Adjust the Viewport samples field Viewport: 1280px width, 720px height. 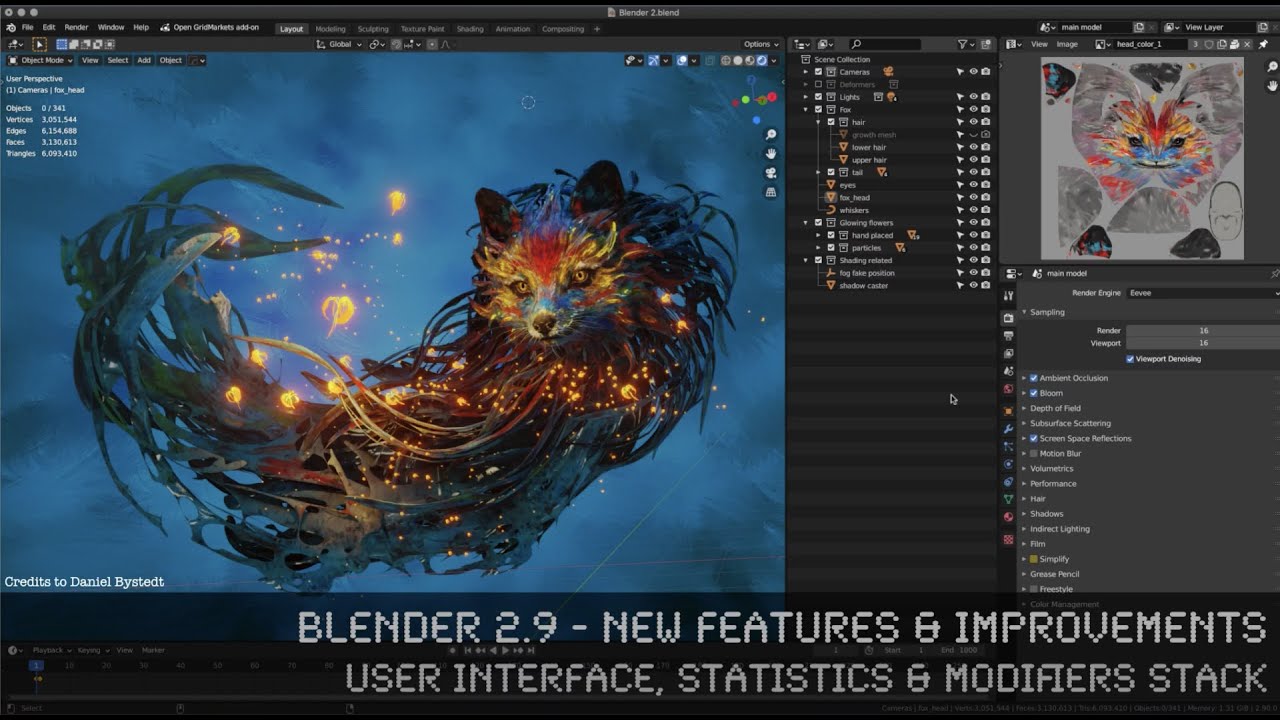click(x=1203, y=343)
